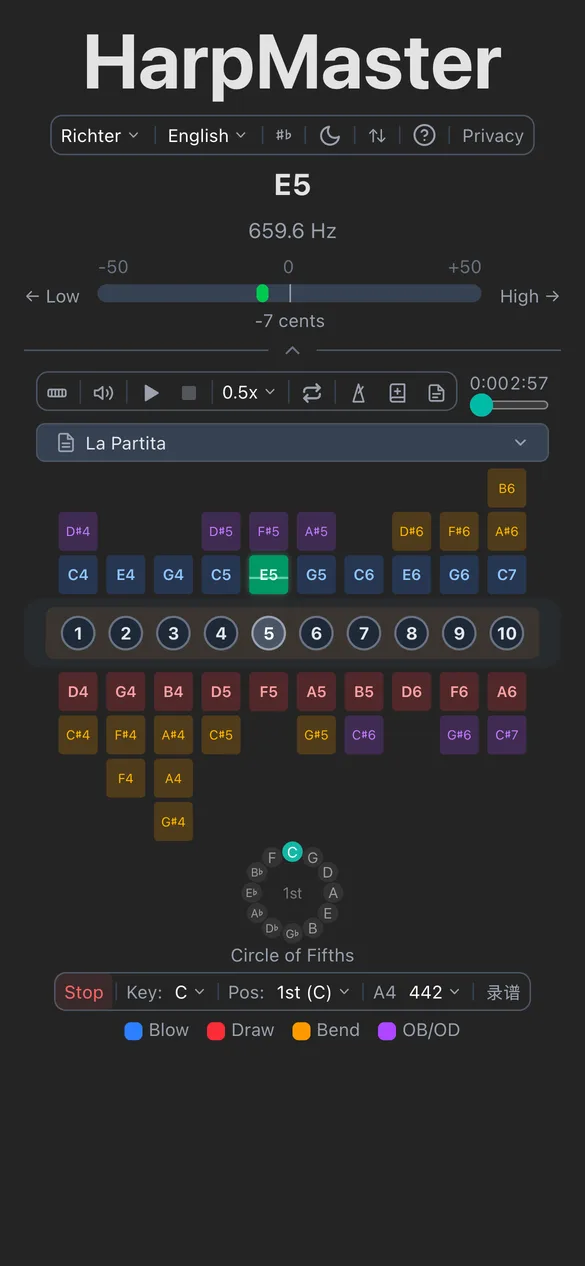Click the blue Blow legend swatch

[x=133, y=1031]
